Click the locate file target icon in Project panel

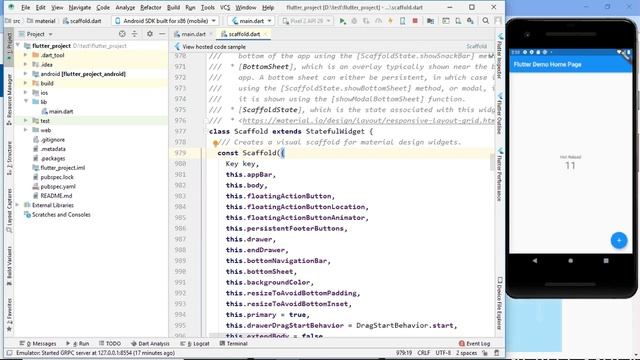pyautogui.click(x=122, y=34)
